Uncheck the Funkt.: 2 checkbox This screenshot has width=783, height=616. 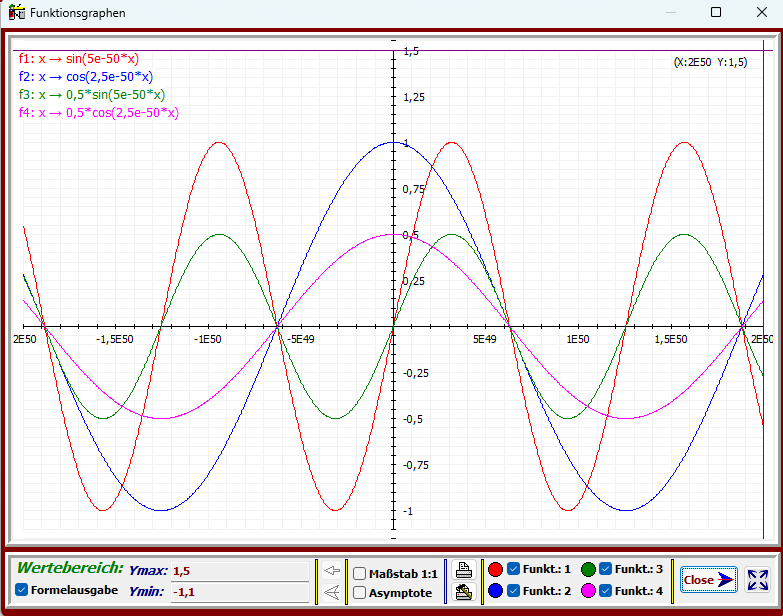coord(513,591)
